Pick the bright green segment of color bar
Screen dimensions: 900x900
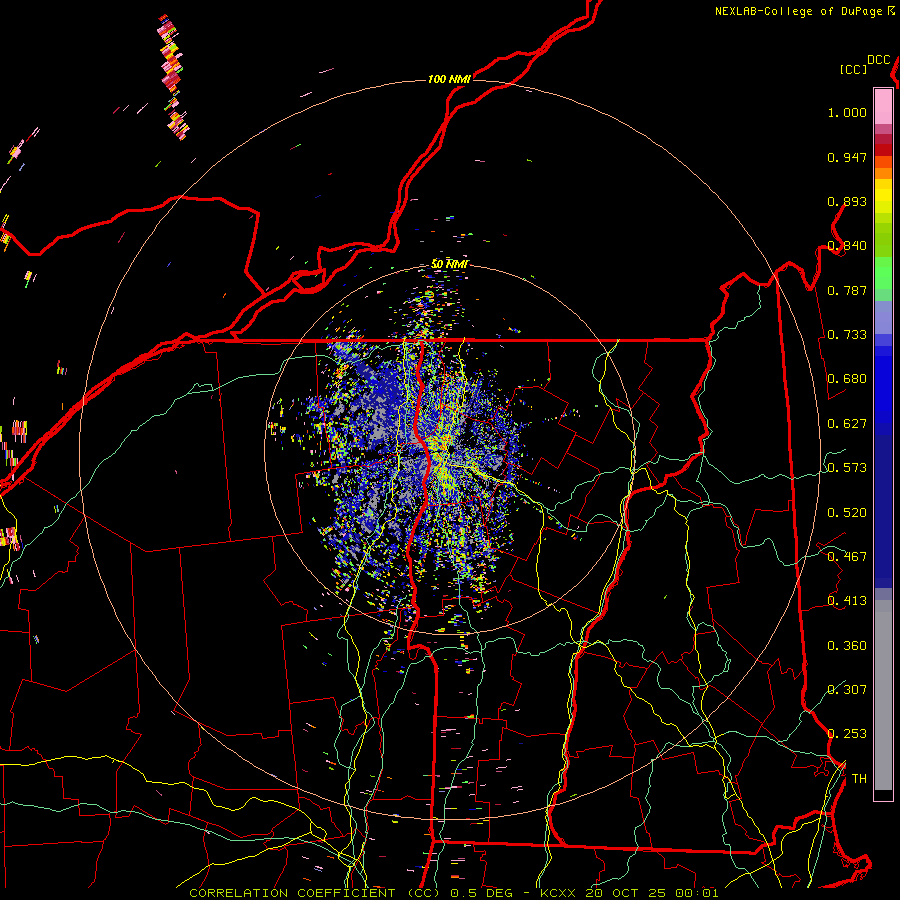pos(883,273)
